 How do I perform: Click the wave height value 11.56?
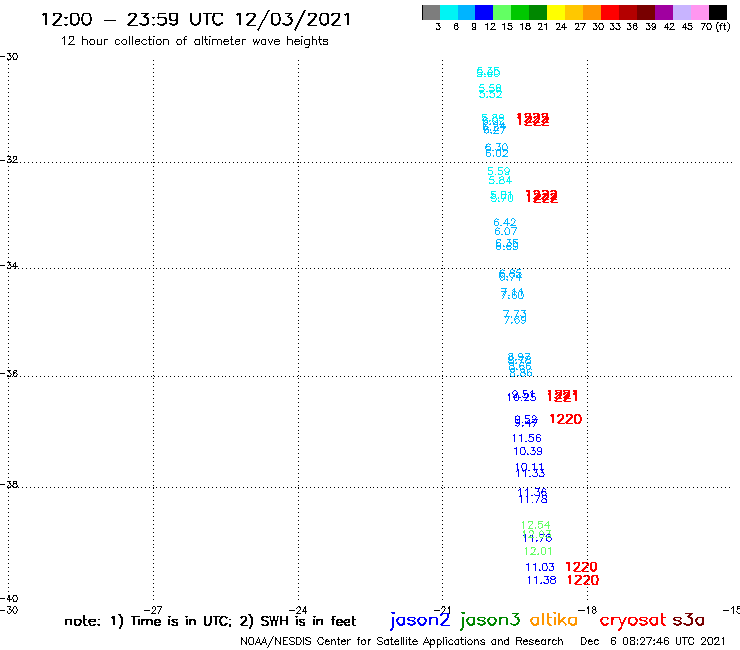click(x=527, y=438)
